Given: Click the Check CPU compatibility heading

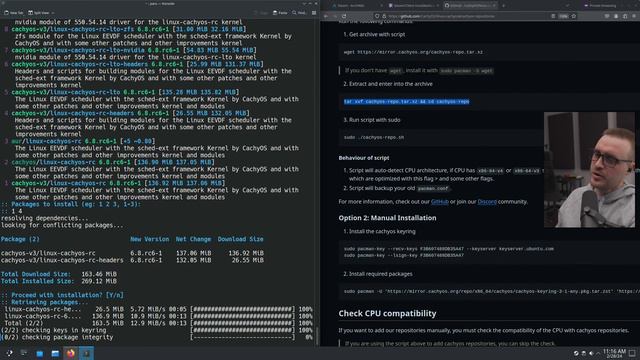Looking at the screenshot, I should [387, 313].
